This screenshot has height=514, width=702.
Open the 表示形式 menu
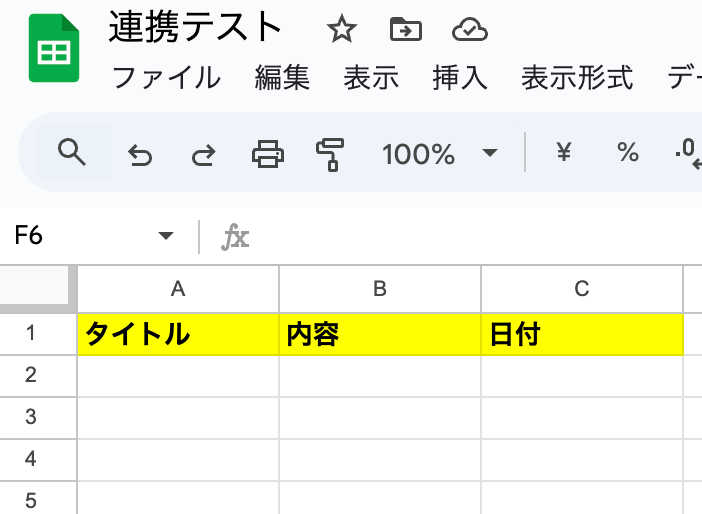[x=577, y=77]
